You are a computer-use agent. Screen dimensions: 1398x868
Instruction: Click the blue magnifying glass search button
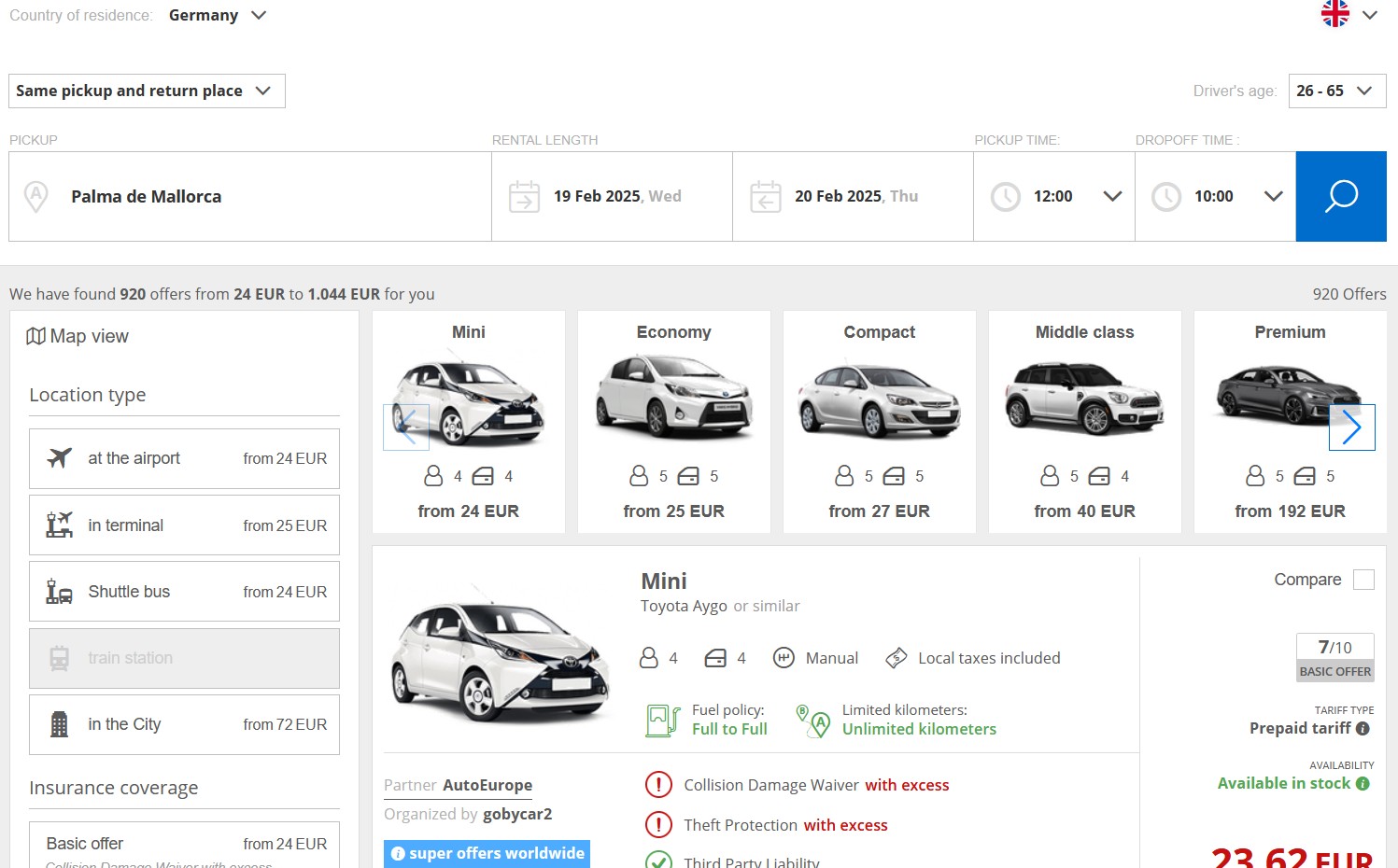1340,196
